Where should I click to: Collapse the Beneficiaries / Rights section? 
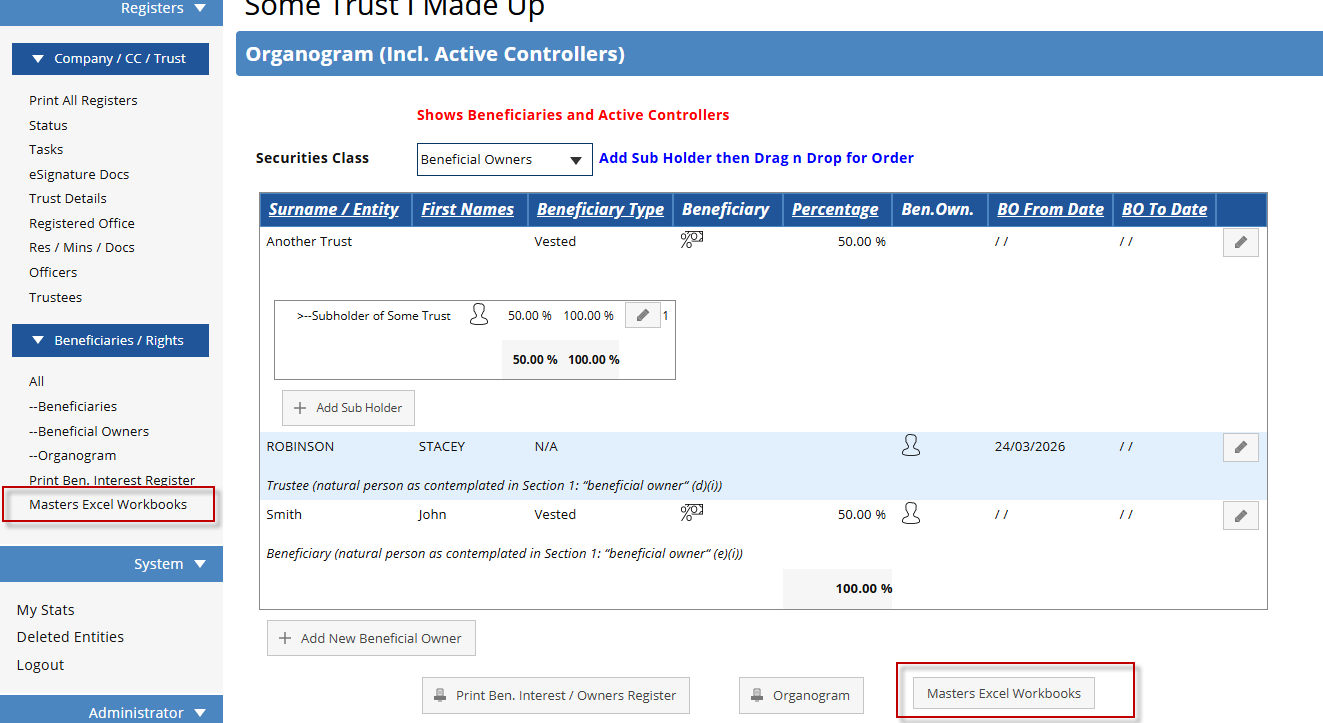pyautogui.click(x=111, y=340)
